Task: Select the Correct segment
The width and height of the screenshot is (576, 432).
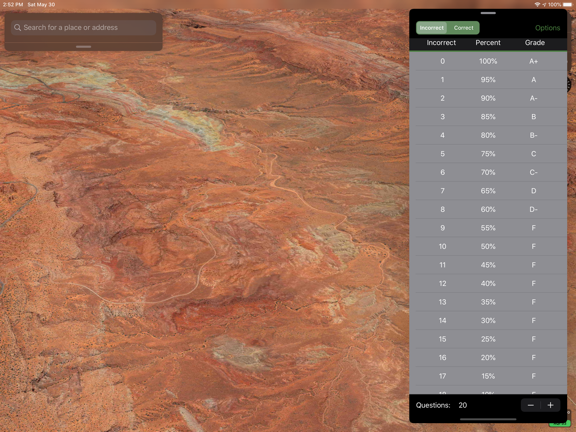Action: point(463,28)
